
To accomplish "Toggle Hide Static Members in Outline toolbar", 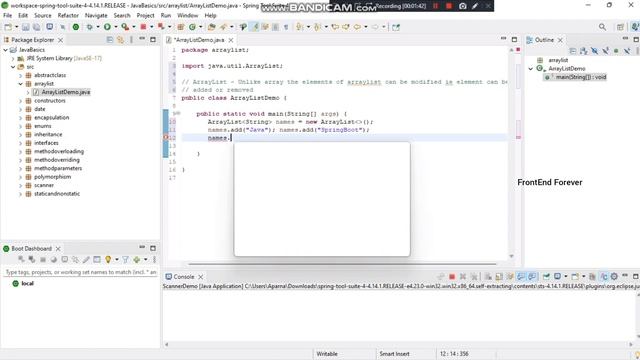I will 605,51.
